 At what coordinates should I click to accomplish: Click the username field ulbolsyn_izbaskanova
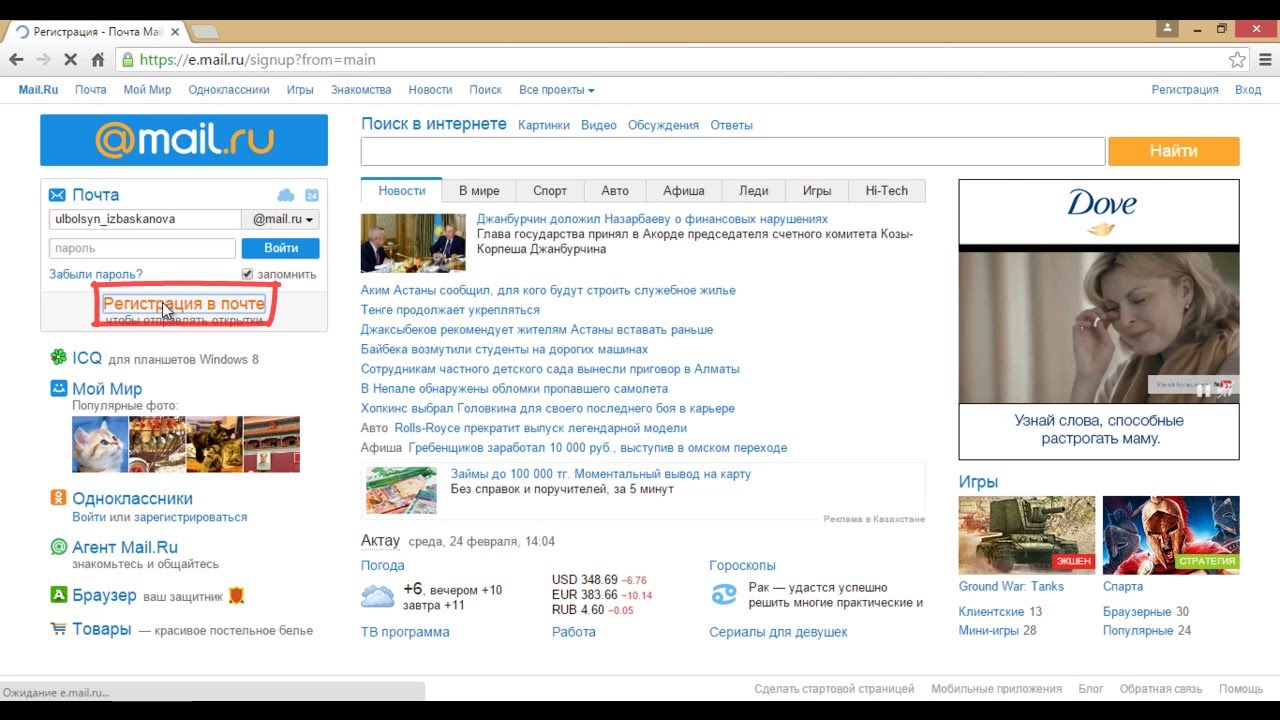[145, 219]
